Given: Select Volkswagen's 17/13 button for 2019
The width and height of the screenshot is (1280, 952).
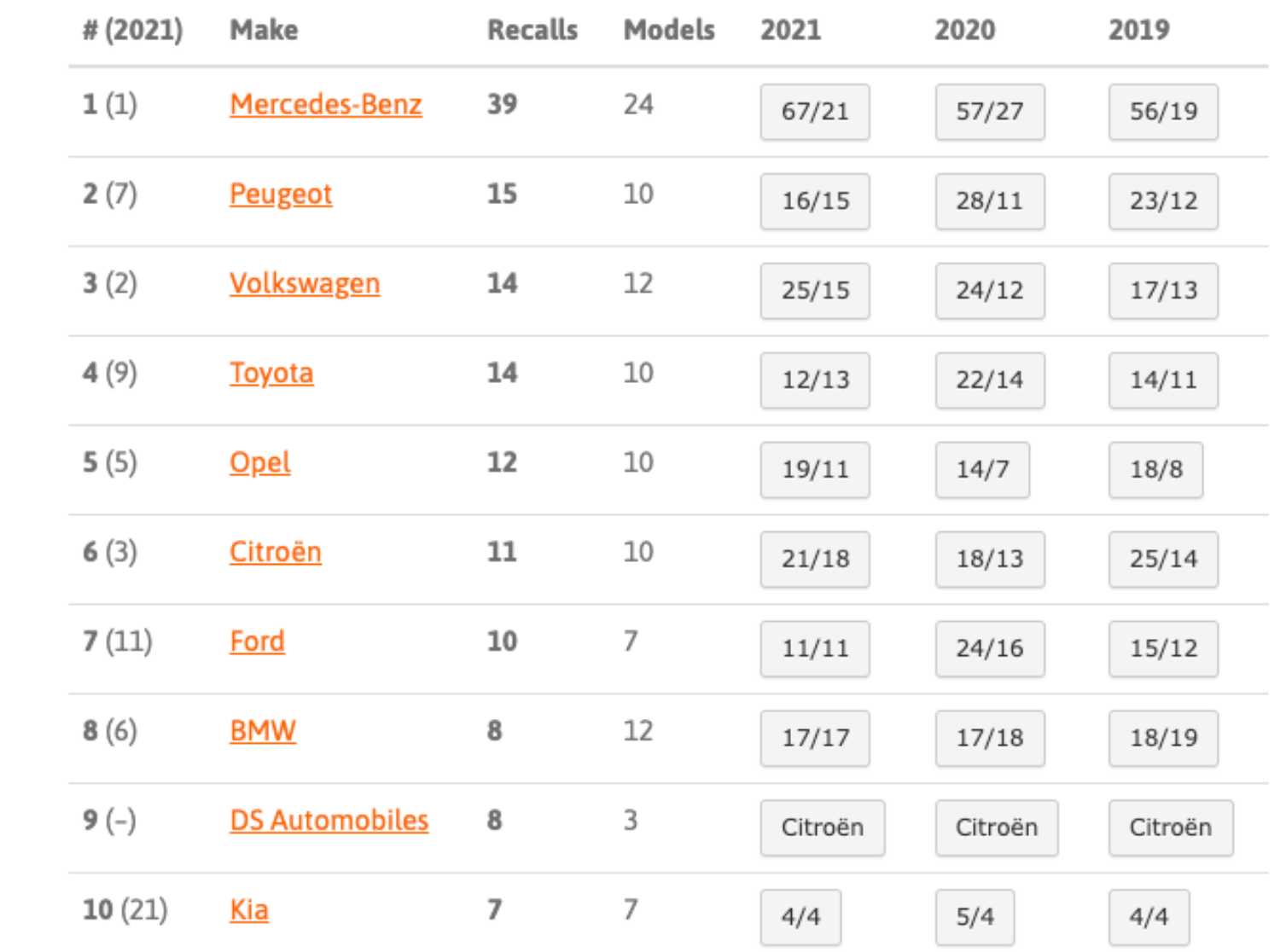Looking at the screenshot, I should coord(1163,291).
